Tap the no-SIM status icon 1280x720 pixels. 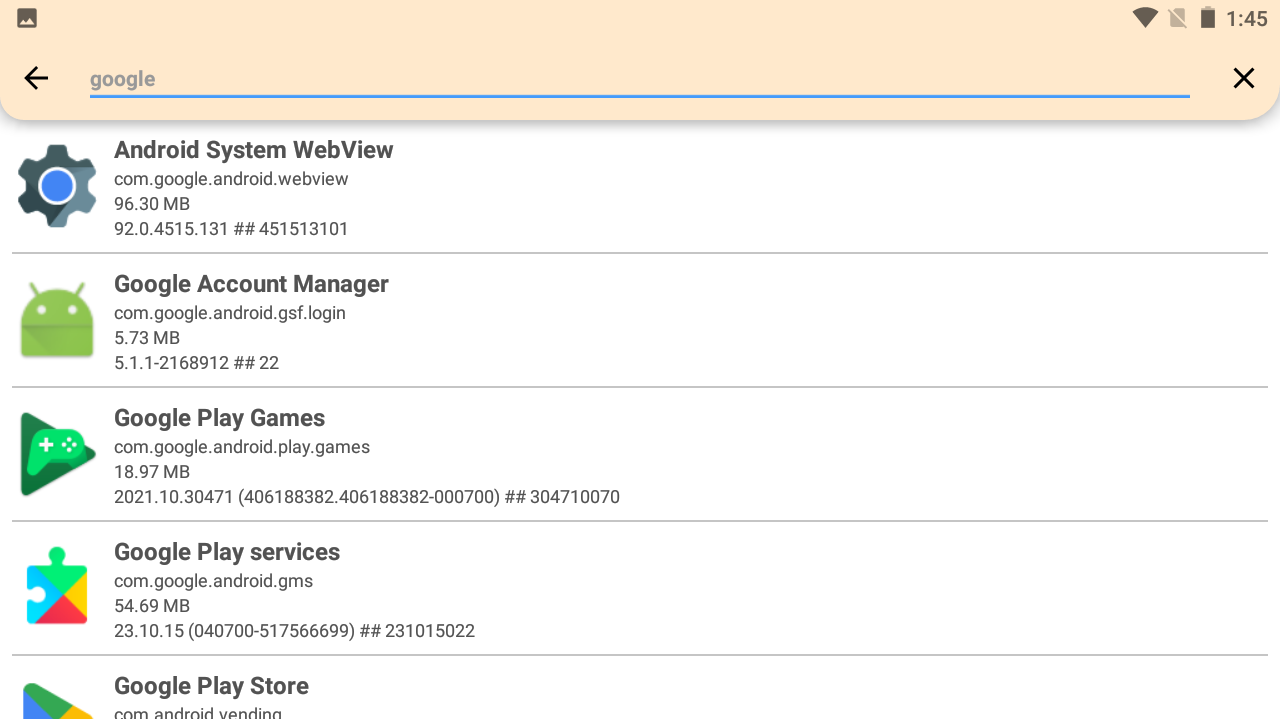pos(1177,18)
